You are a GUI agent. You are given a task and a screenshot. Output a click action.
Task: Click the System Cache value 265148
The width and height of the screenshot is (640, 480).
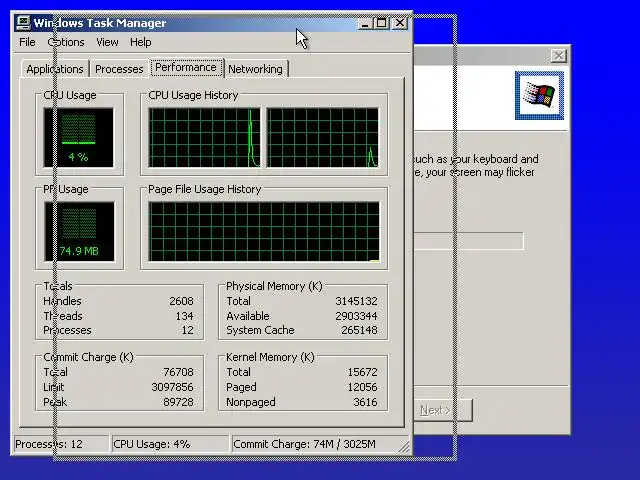[359, 330]
